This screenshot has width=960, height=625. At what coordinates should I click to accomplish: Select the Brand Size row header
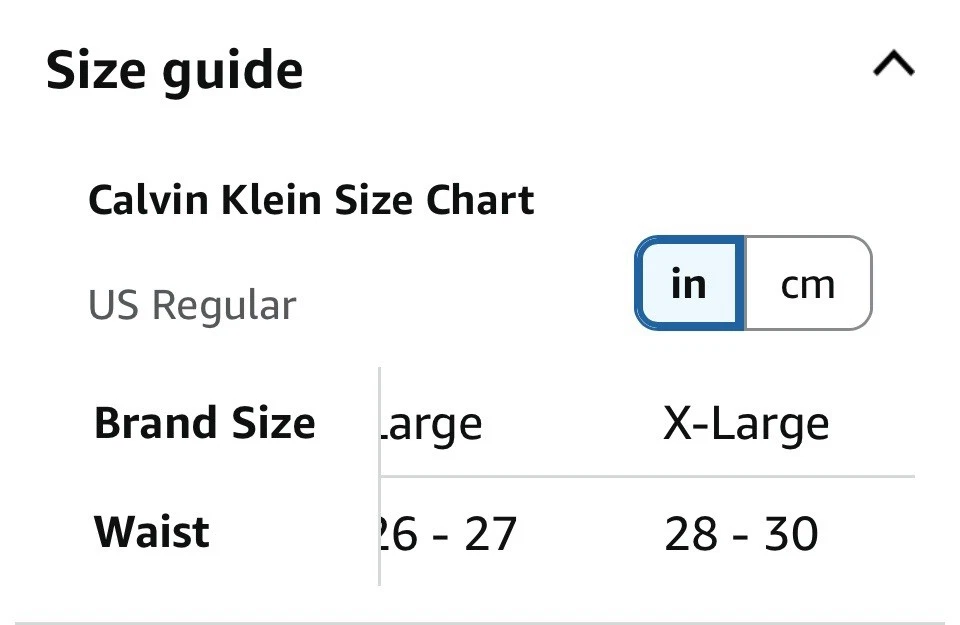click(204, 422)
